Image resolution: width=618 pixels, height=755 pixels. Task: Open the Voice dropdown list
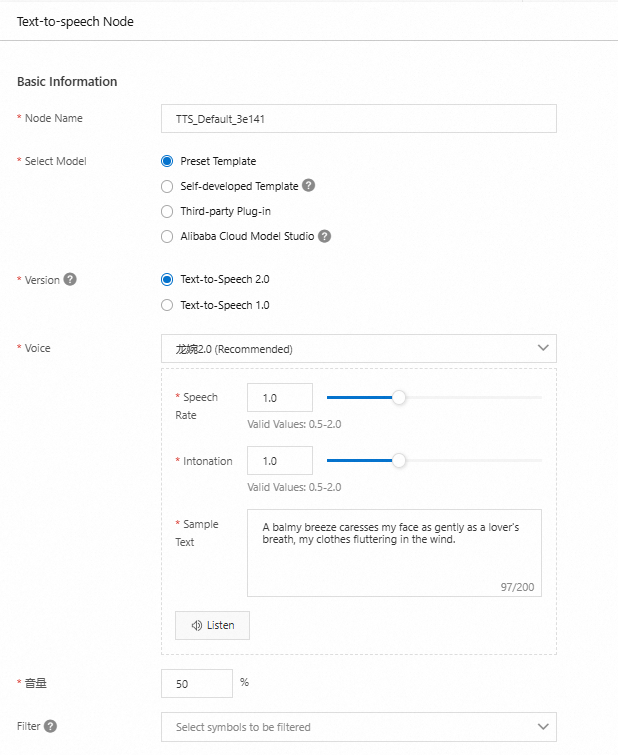[358, 348]
